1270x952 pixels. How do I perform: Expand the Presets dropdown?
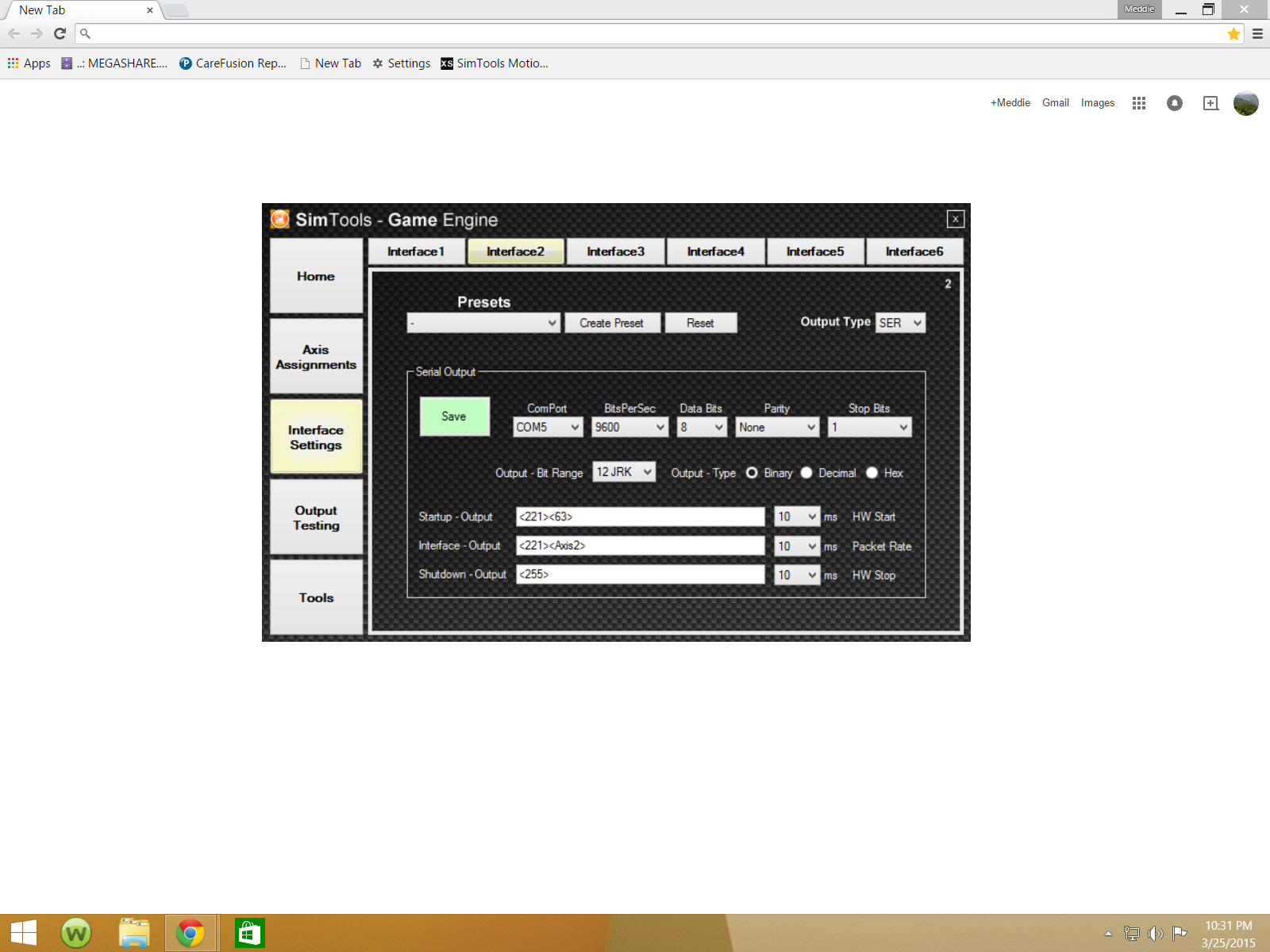pyautogui.click(x=483, y=323)
